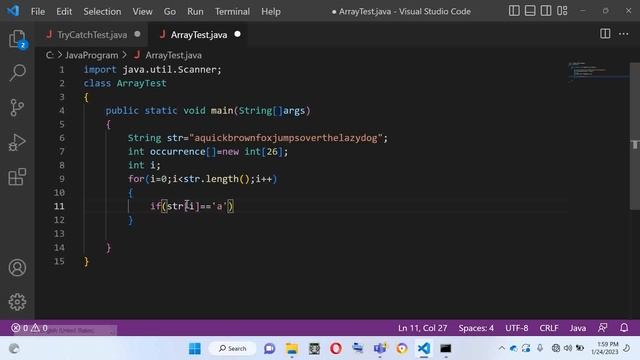Screen dimensions: 640x360
Task: Open the Selection menu
Action: point(102,11)
